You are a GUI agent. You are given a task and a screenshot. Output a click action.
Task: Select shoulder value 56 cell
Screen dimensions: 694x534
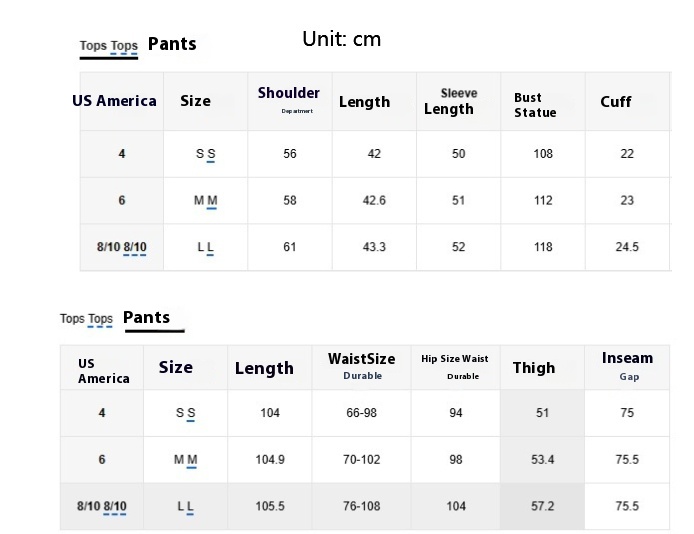(290, 154)
